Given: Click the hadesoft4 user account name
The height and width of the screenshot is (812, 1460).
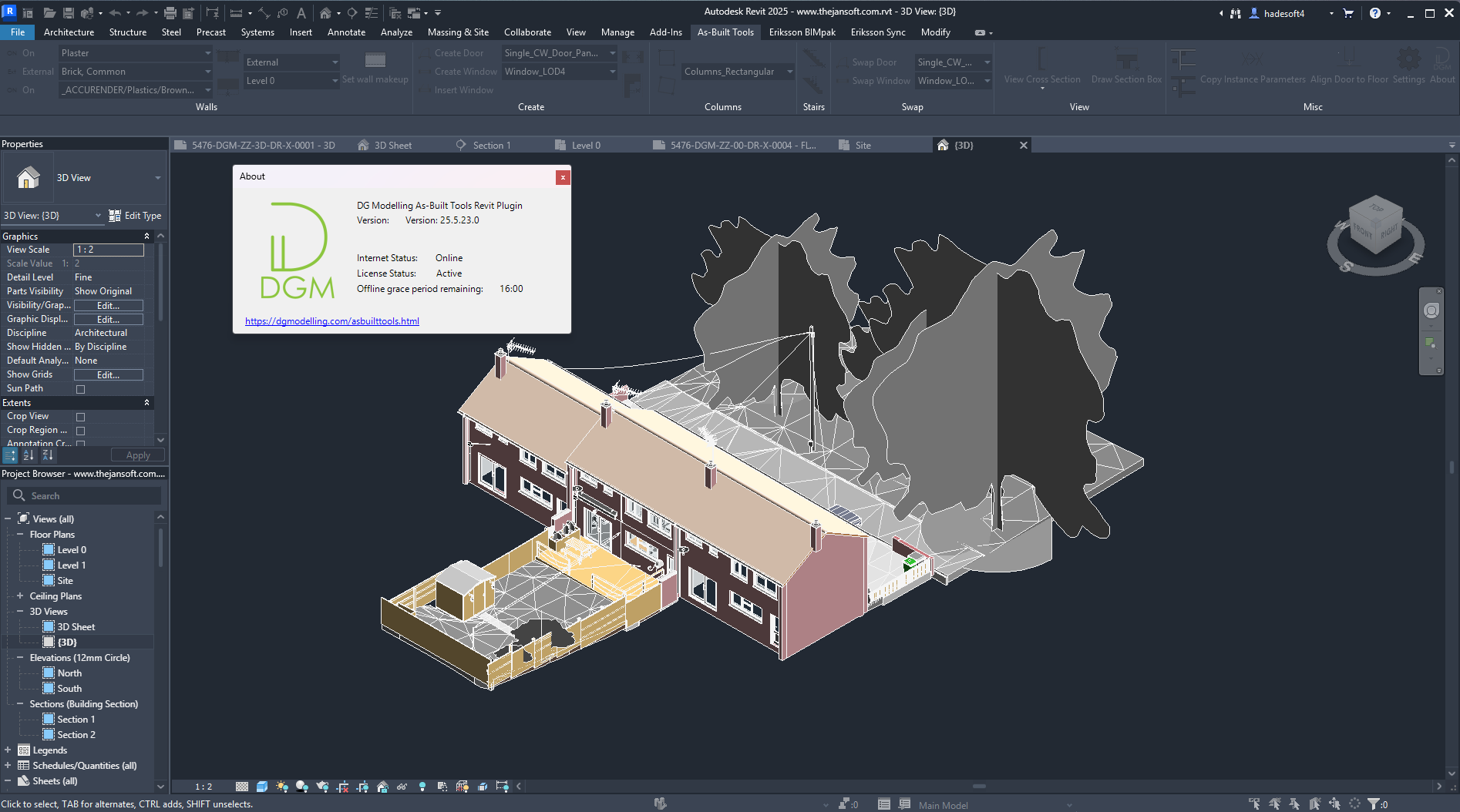Looking at the screenshot, I should [1284, 13].
